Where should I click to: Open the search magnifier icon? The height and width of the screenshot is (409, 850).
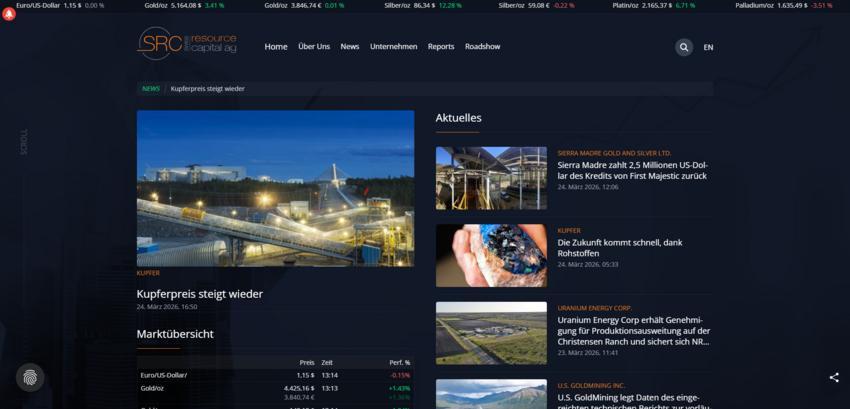(x=684, y=47)
